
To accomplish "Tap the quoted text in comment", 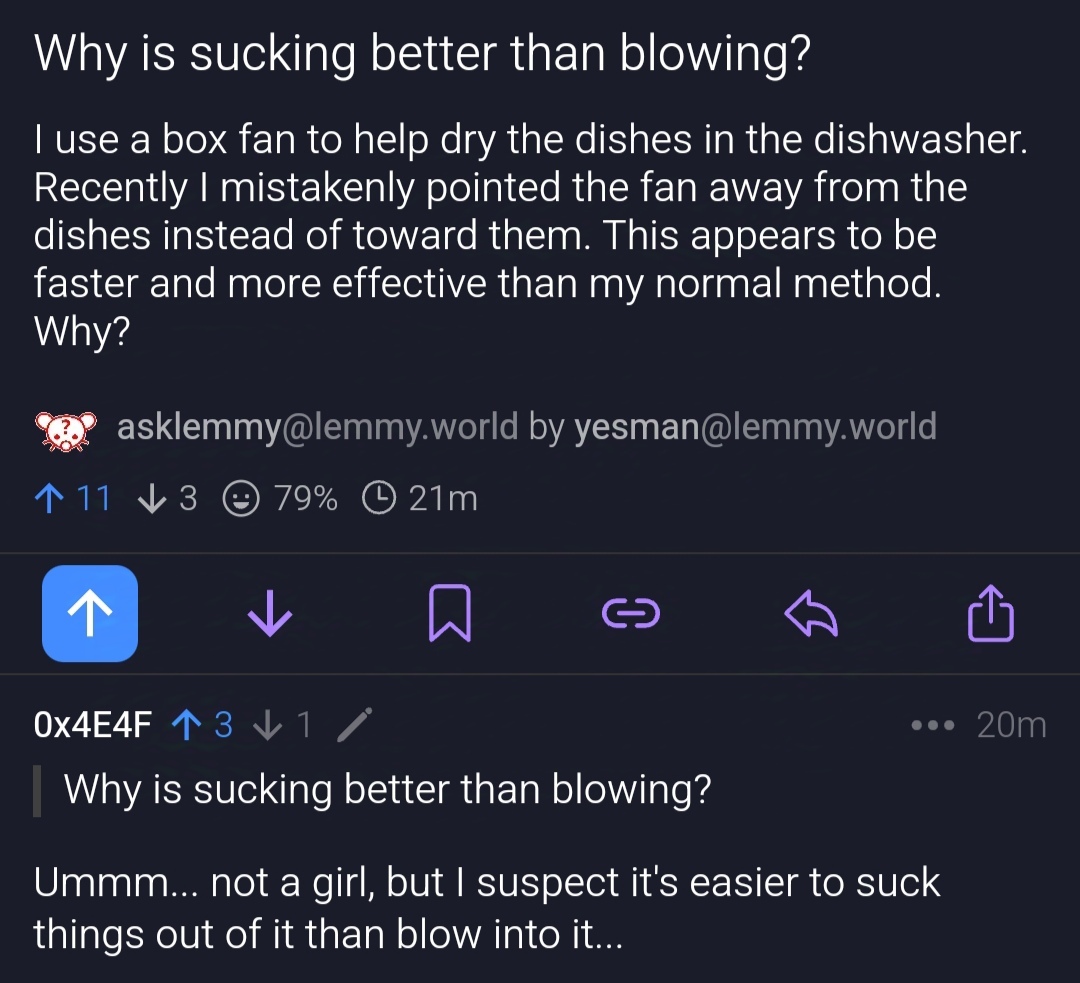I will coord(387,789).
